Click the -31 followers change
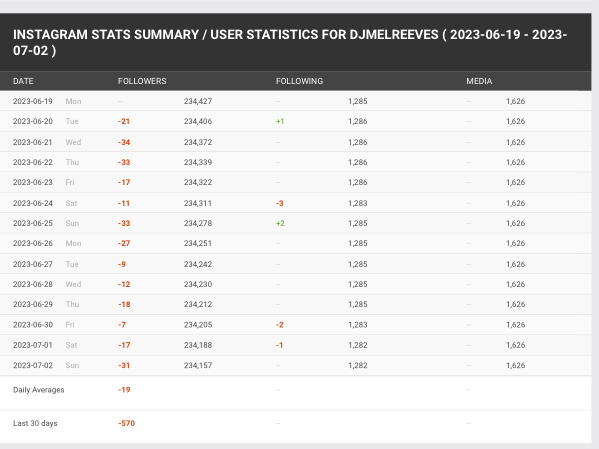Image resolution: width=599 pixels, height=449 pixels. [124, 365]
